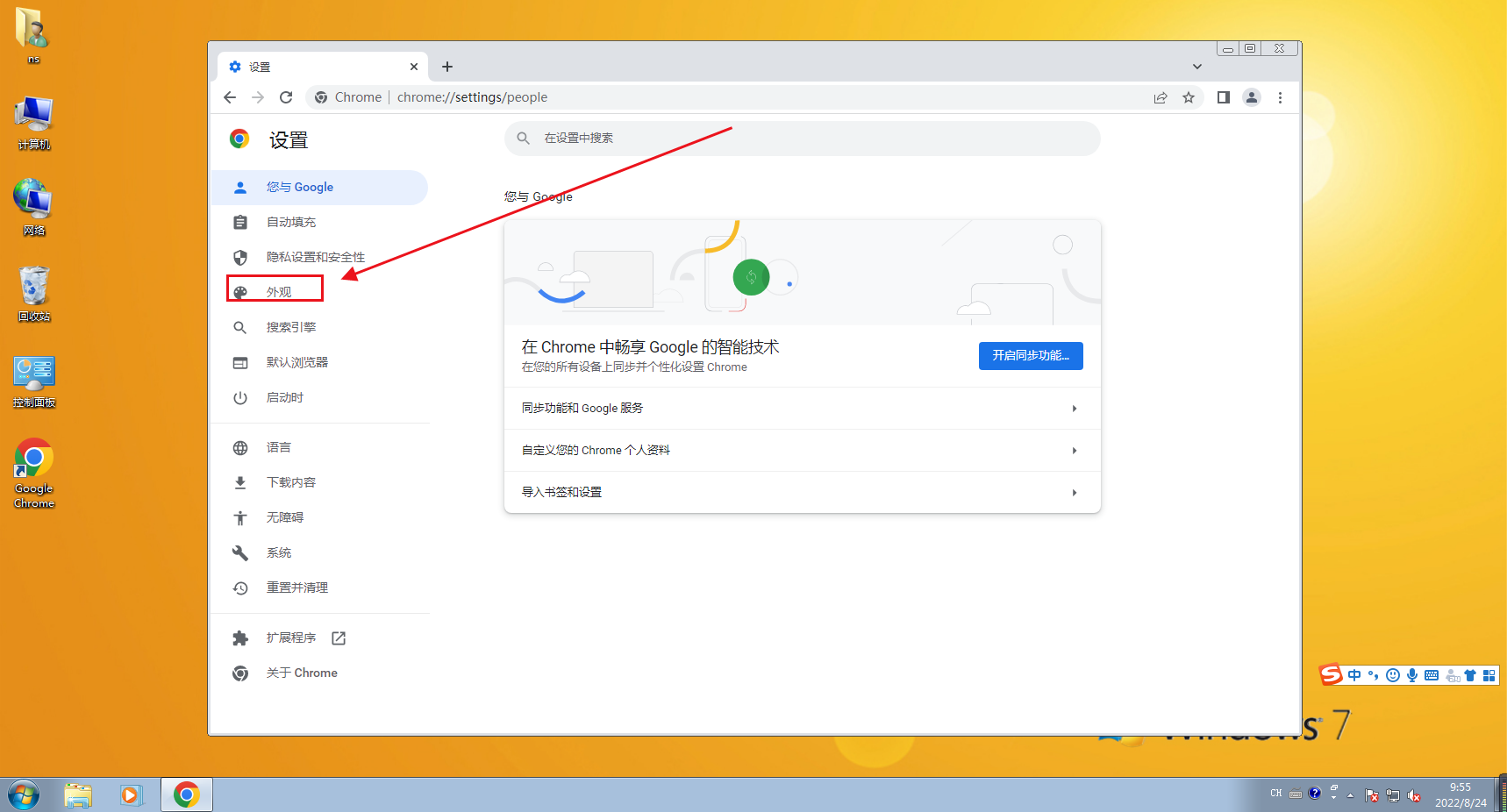
Task: Close the 设置 tab
Action: pyautogui.click(x=414, y=67)
